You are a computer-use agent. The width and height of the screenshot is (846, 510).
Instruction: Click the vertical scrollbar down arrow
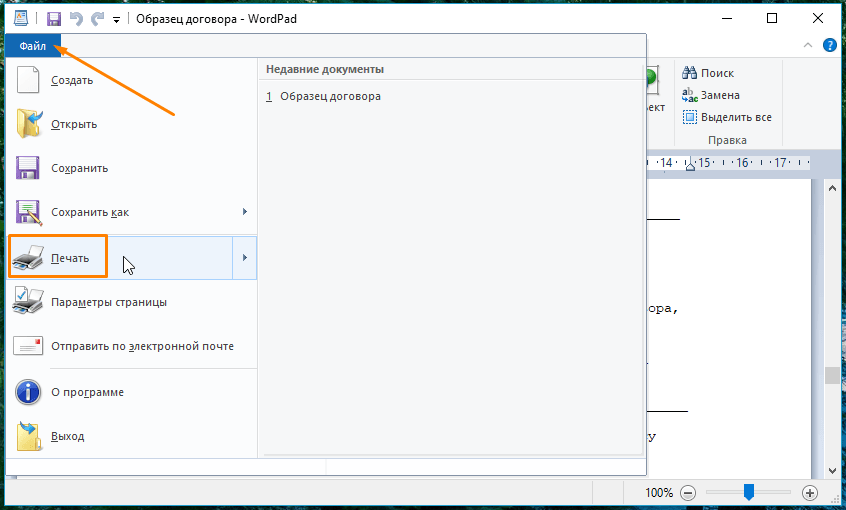click(832, 471)
